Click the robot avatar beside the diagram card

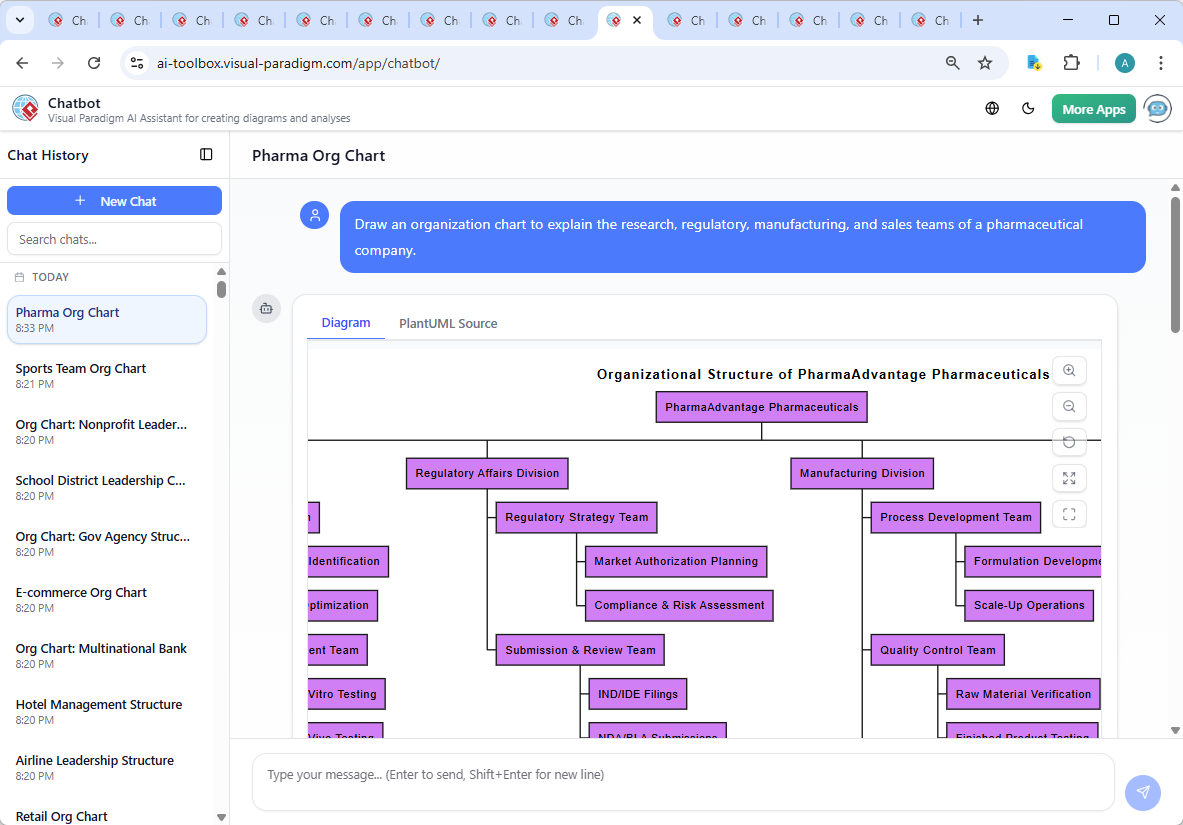pyautogui.click(x=266, y=309)
